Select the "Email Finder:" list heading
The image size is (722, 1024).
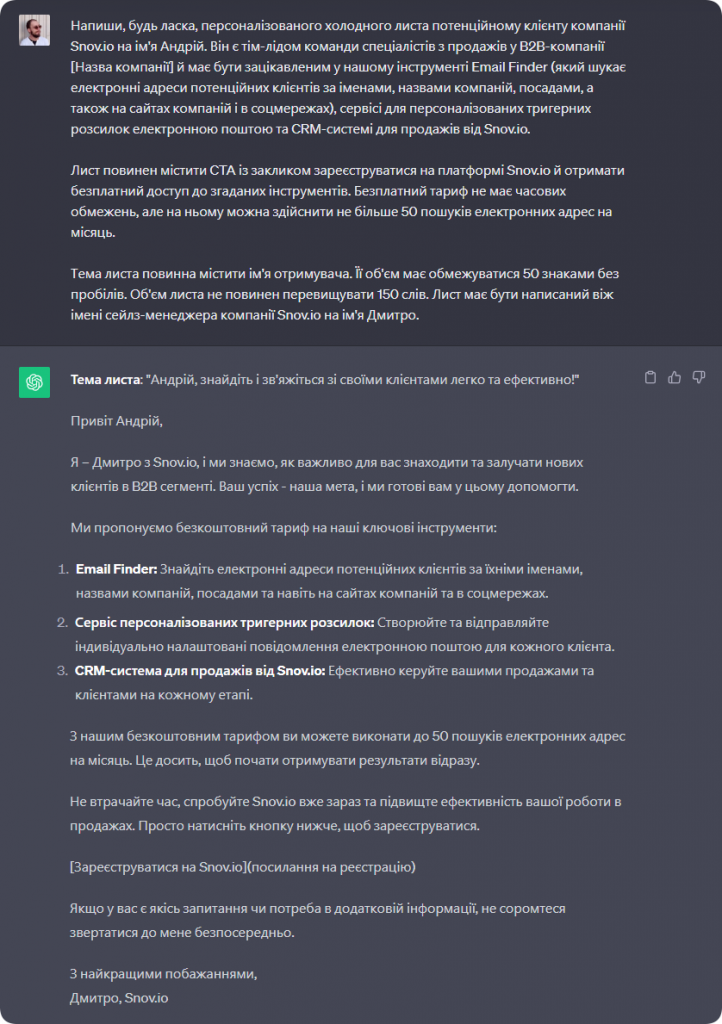pyautogui.click(x=116, y=568)
